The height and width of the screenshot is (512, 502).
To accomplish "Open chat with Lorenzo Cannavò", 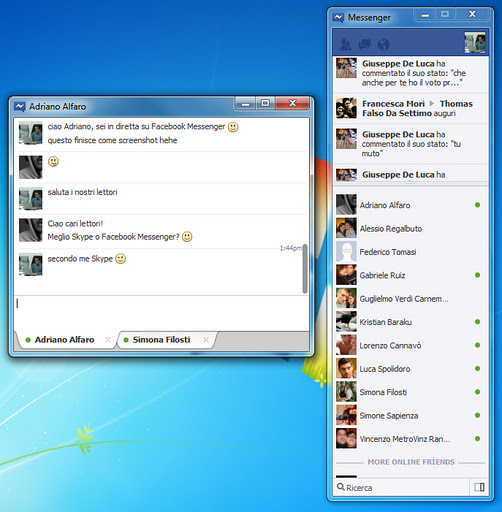I will coord(410,345).
